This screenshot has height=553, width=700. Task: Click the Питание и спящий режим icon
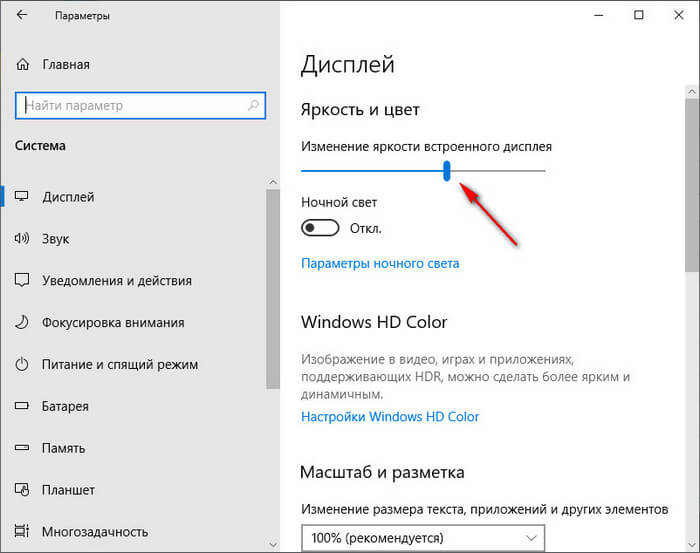click(x=22, y=365)
